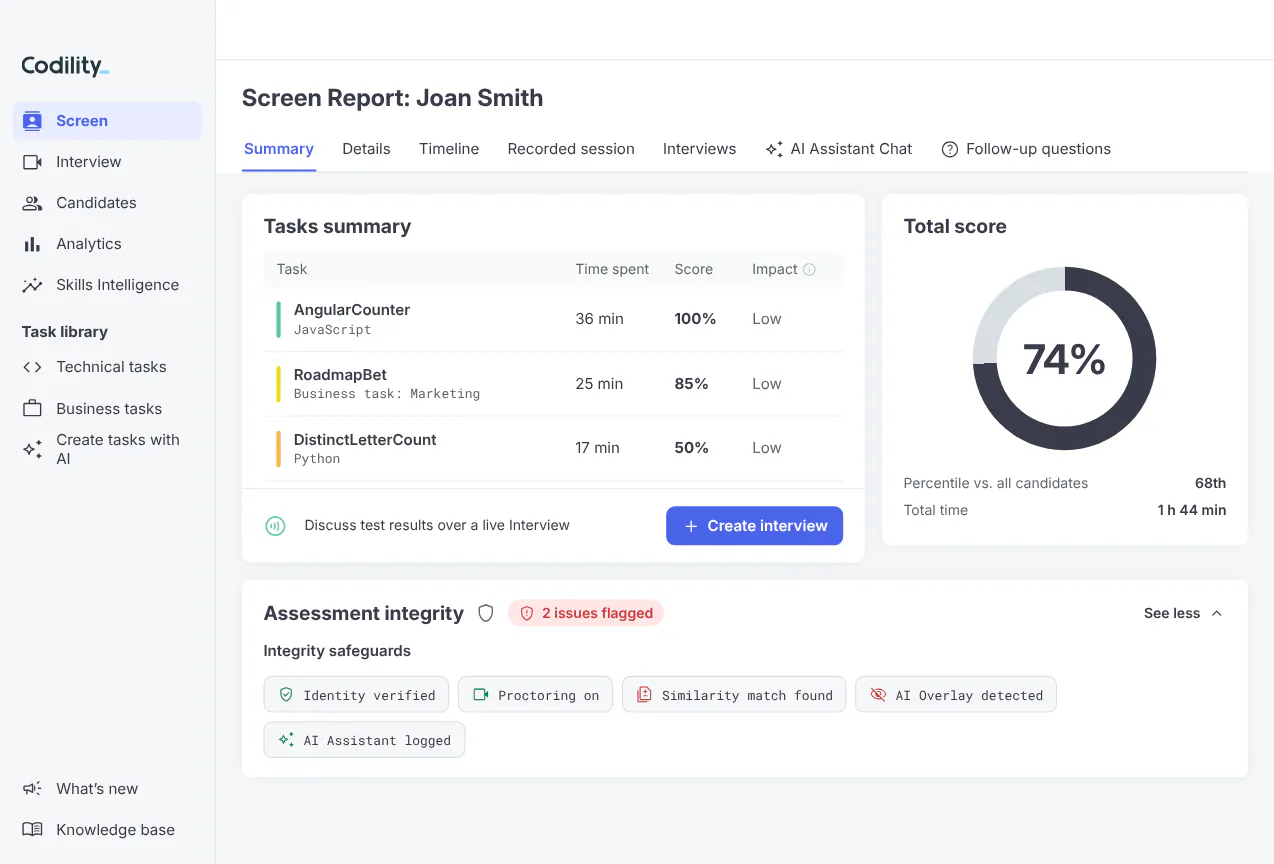This screenshot has height=864, width=1274.
Task: Click the Business tasks briefcase icon
Action: coord(32,408)
